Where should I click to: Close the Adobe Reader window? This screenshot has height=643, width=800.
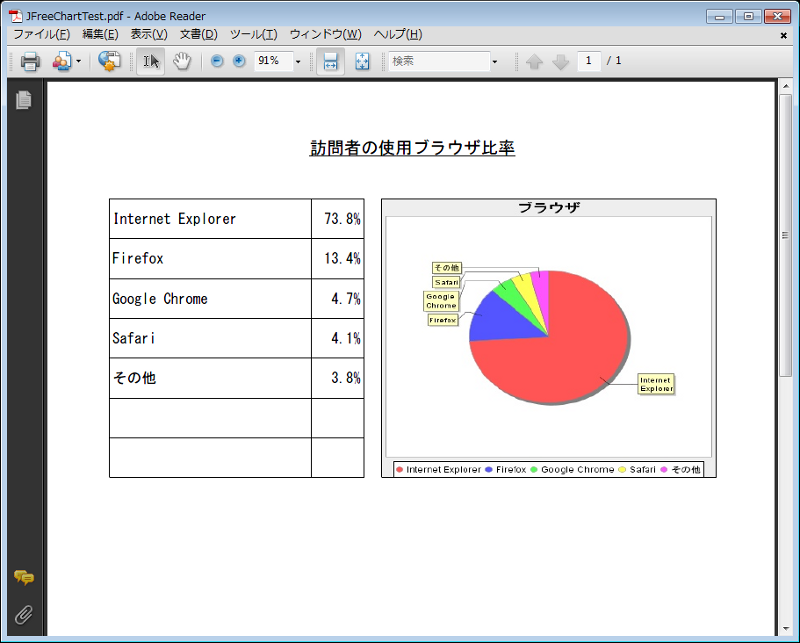pos(778,16)
